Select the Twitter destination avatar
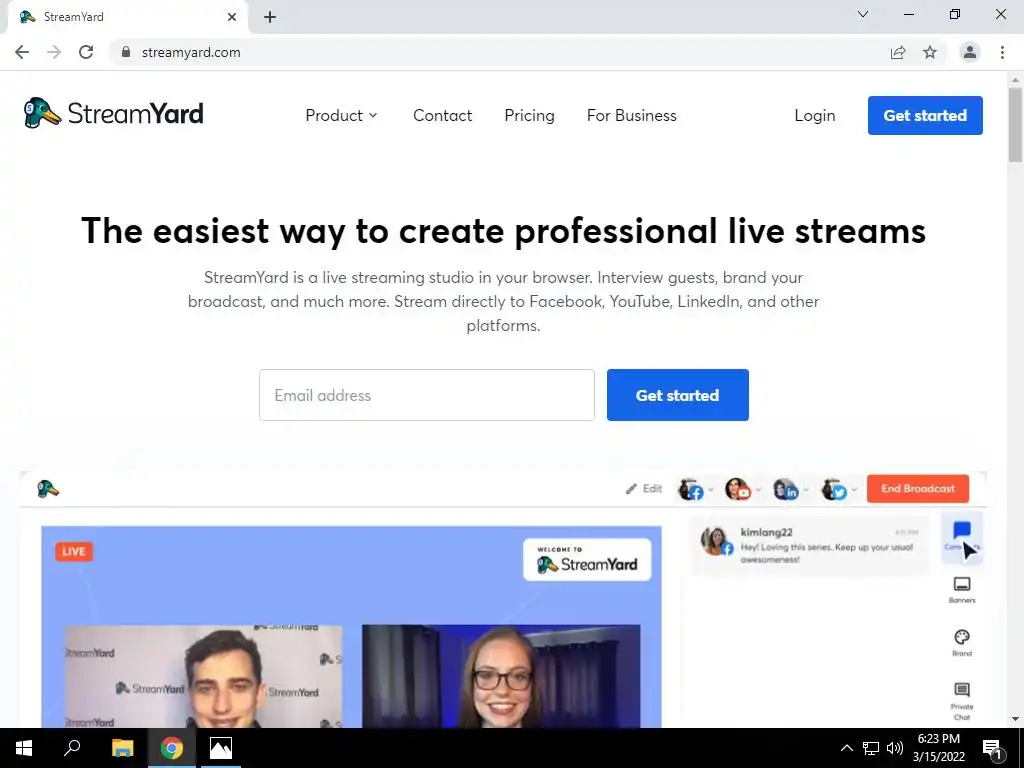 834,489
